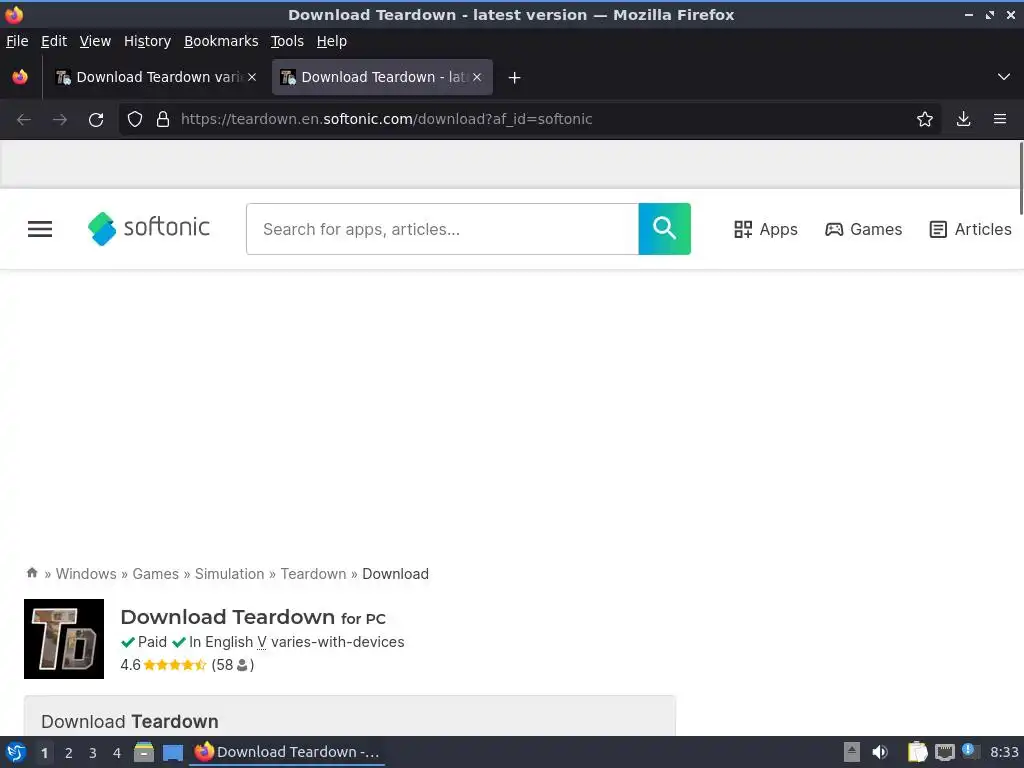Expand the list all tabs dropdown
Screen dimensions: 1024x768
(1004, 77)
